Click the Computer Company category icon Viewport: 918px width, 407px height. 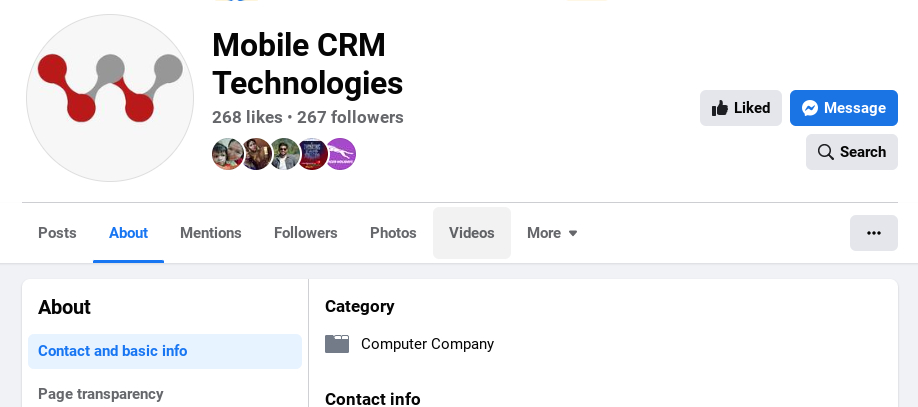[x=337, y=344]
